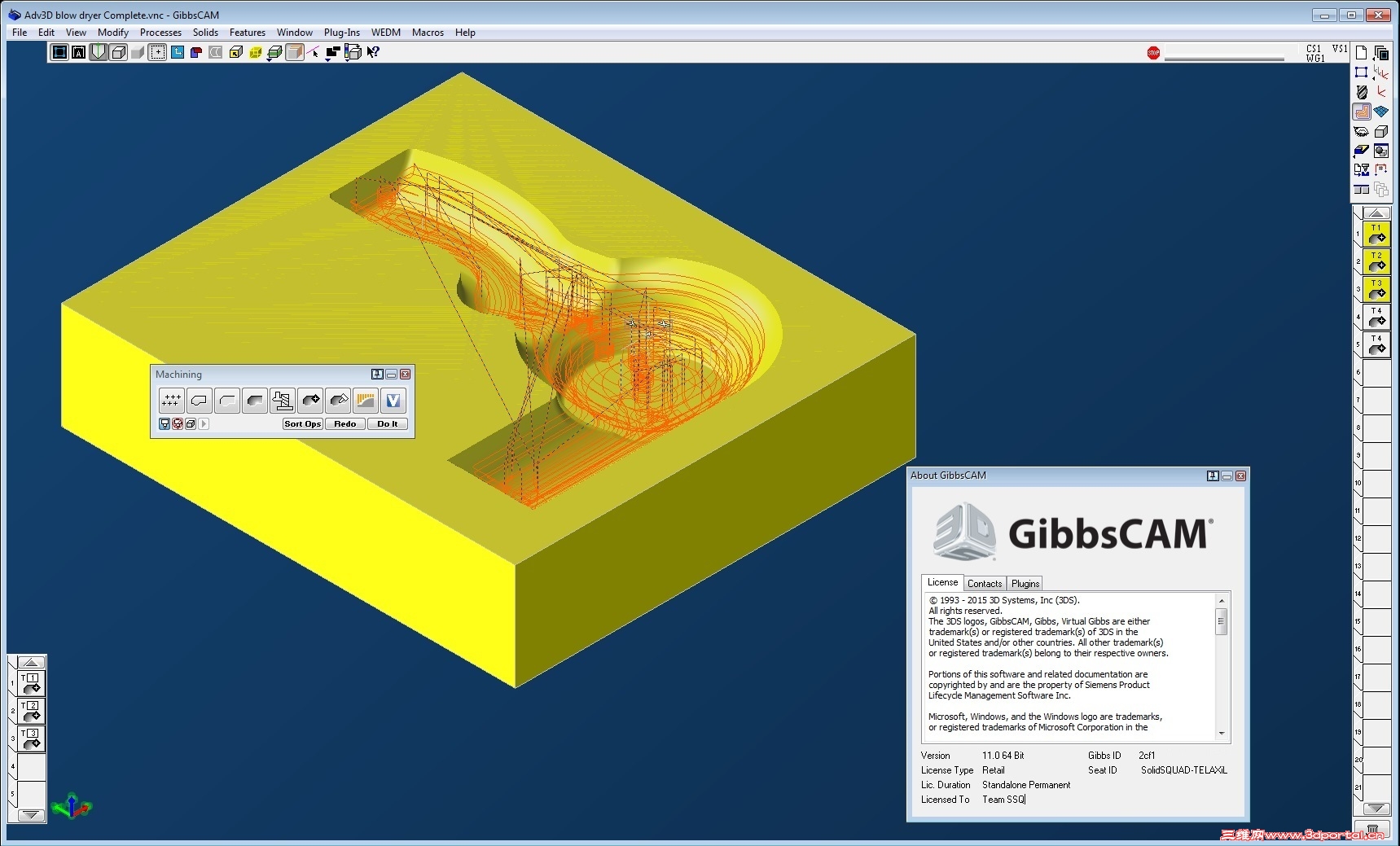Toggle the tan faceted solid display button

295,52
